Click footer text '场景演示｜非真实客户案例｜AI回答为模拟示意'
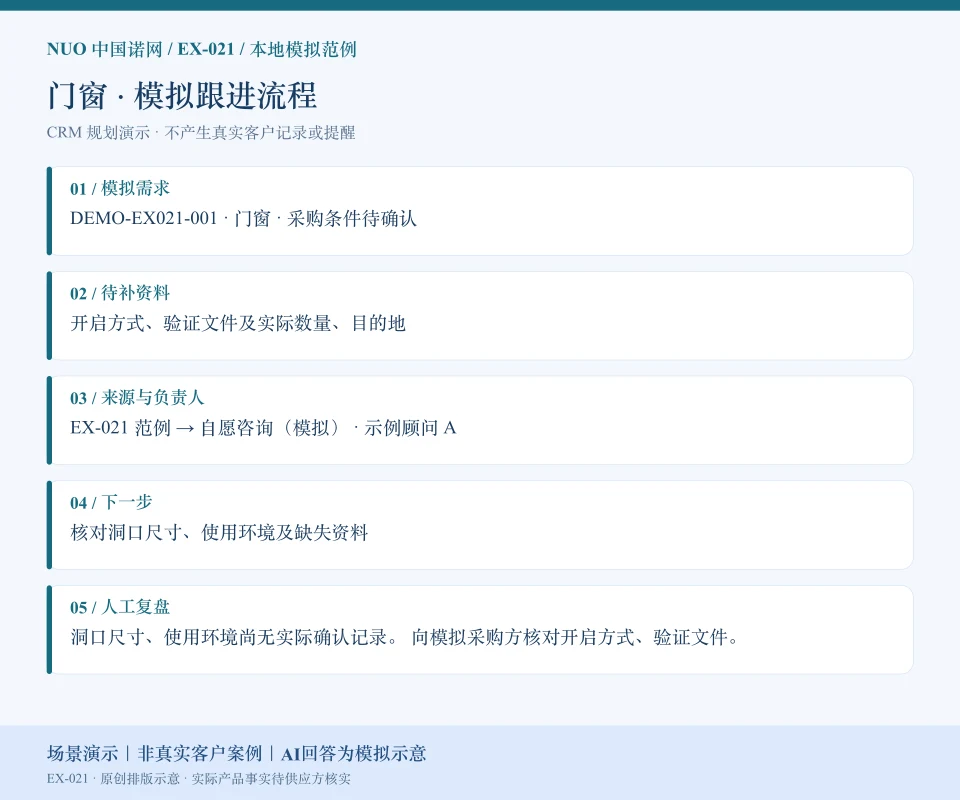The width and height of the screenshot is (960, 800). click(236, 753)
